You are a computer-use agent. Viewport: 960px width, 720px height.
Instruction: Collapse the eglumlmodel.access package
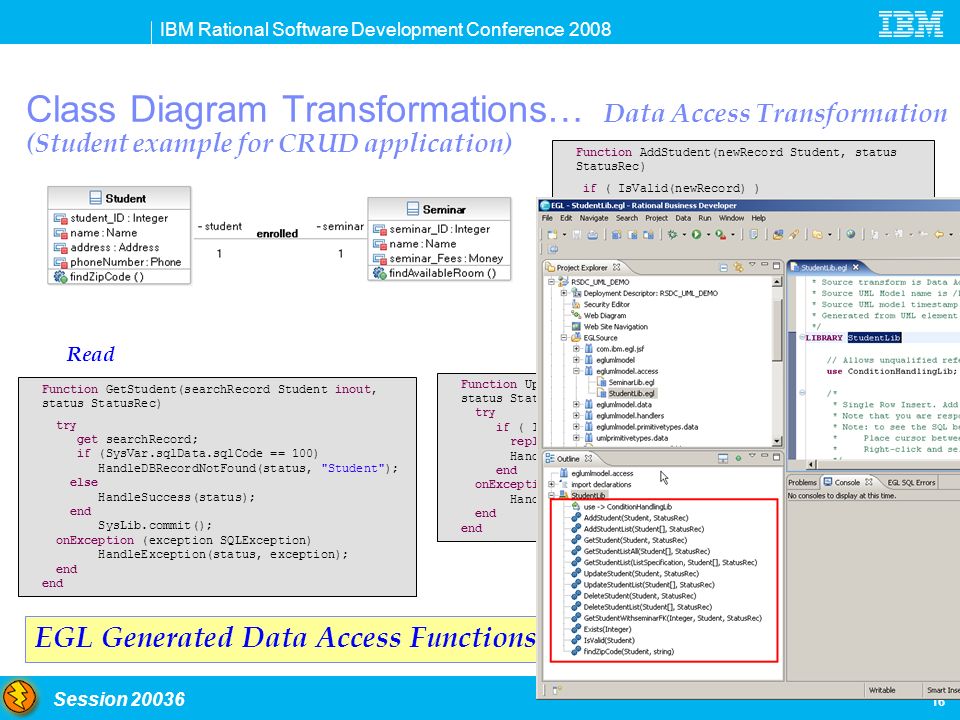click(x=576, y=371)
